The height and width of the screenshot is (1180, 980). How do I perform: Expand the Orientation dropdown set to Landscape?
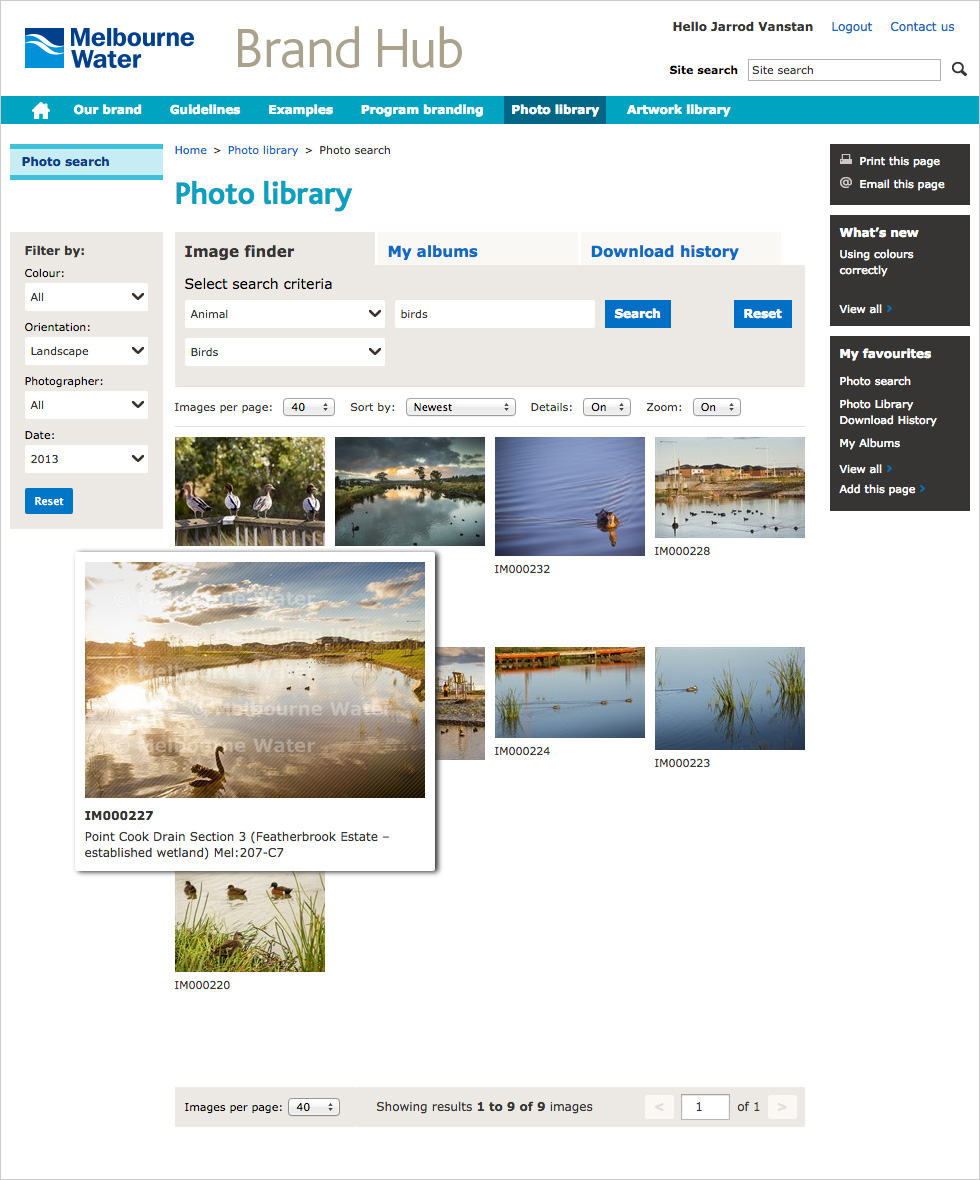click(86, 351)
